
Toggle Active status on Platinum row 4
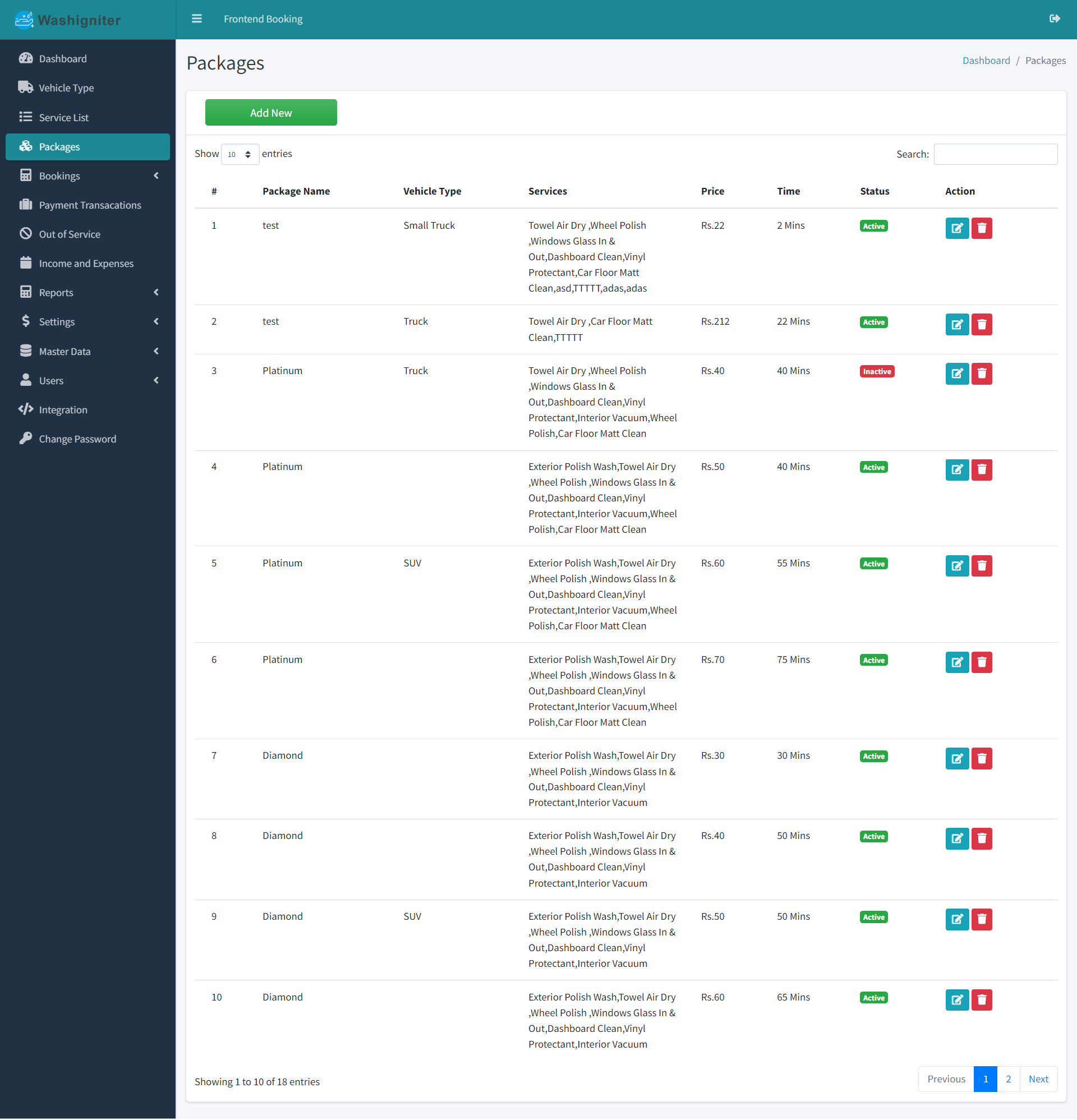(x=874, y=467)
